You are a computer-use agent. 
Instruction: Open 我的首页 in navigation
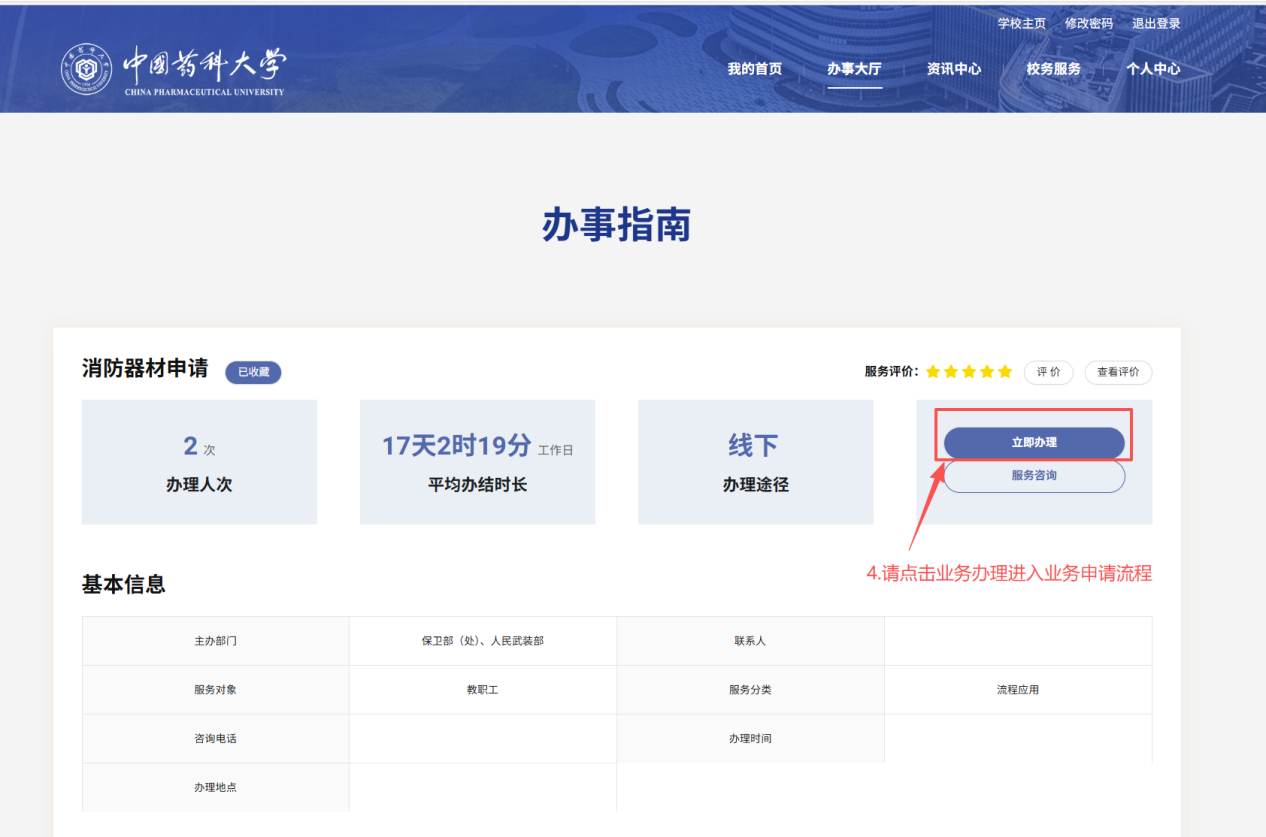754,69
